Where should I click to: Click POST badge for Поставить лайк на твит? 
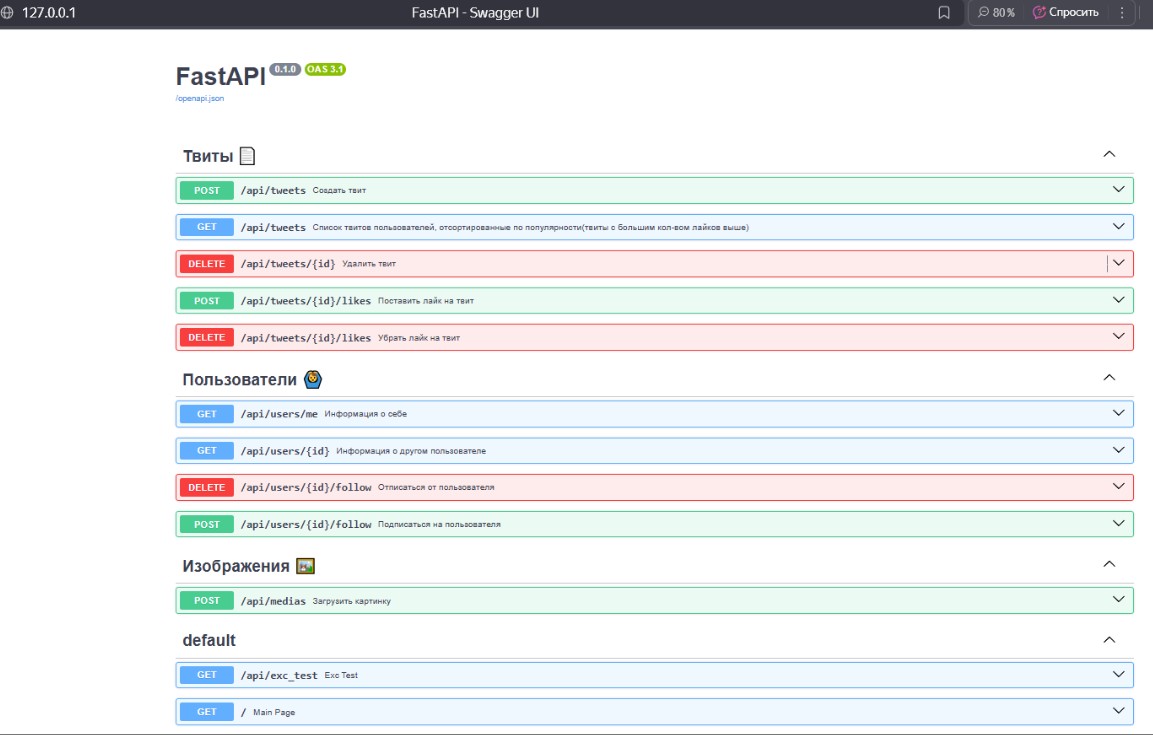pyautogui.click(x=207, y=301)
